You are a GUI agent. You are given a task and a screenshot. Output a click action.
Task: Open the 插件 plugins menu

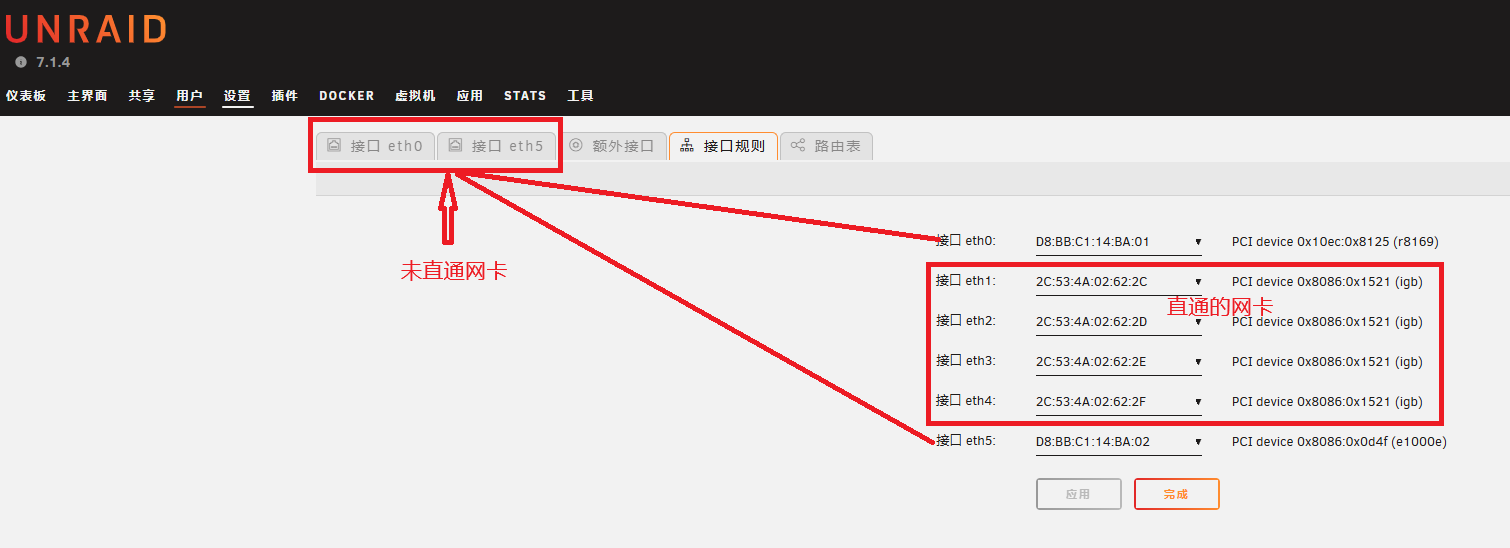(285, 96)
